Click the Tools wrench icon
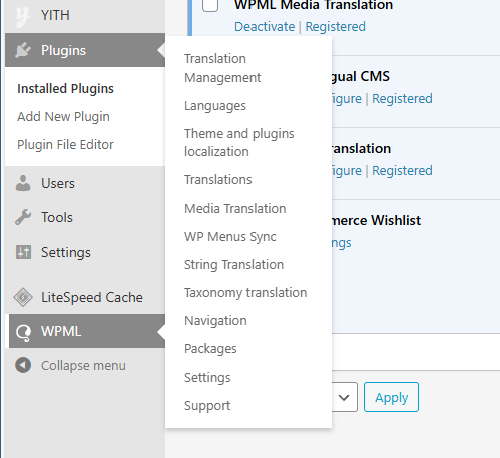The height and width of the screenshot is (458, 500). 23,217
